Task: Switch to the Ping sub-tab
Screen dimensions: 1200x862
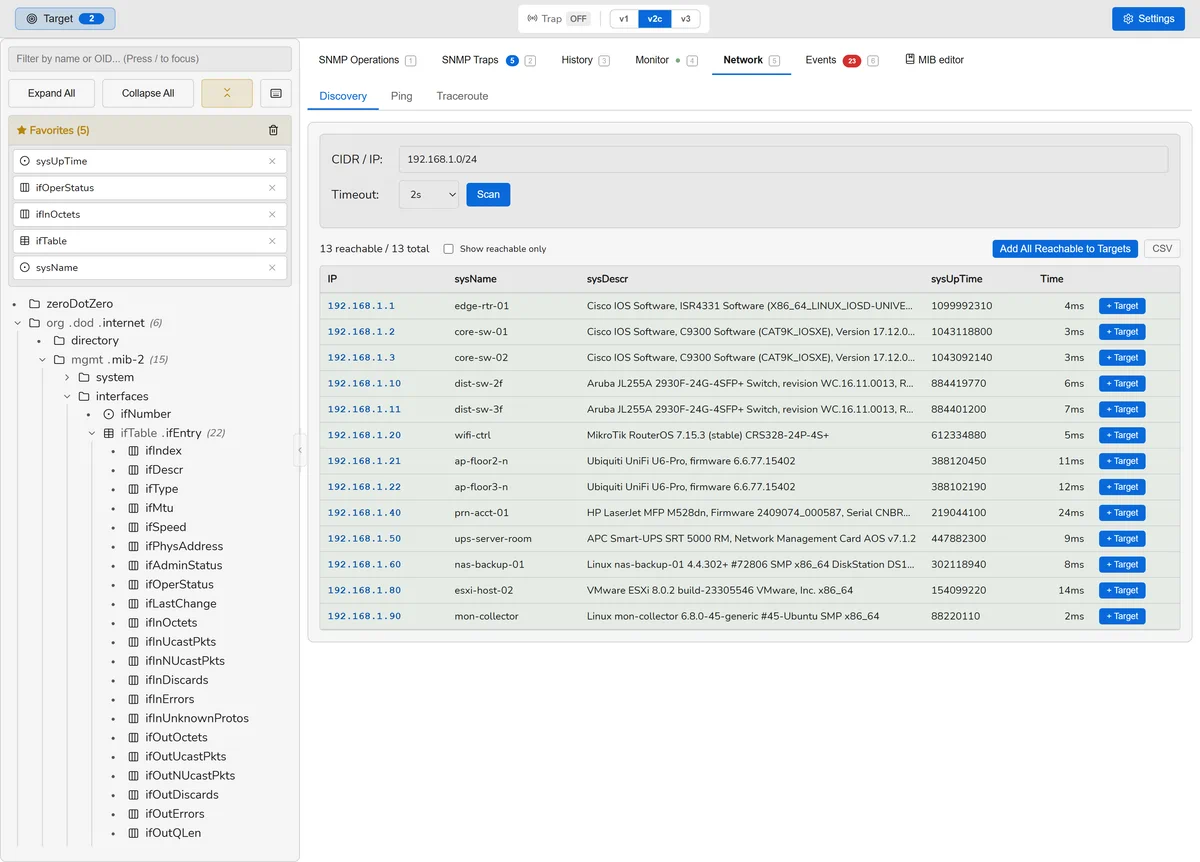Action: tap(402, 96)
